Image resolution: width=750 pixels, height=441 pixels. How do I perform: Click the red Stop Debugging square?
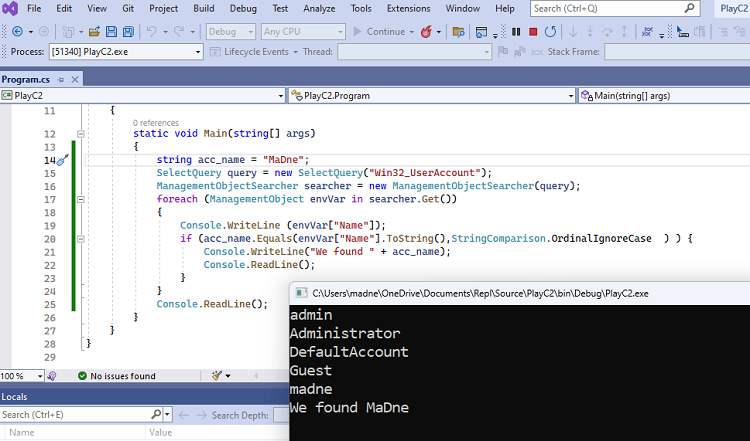click(533, 32)
